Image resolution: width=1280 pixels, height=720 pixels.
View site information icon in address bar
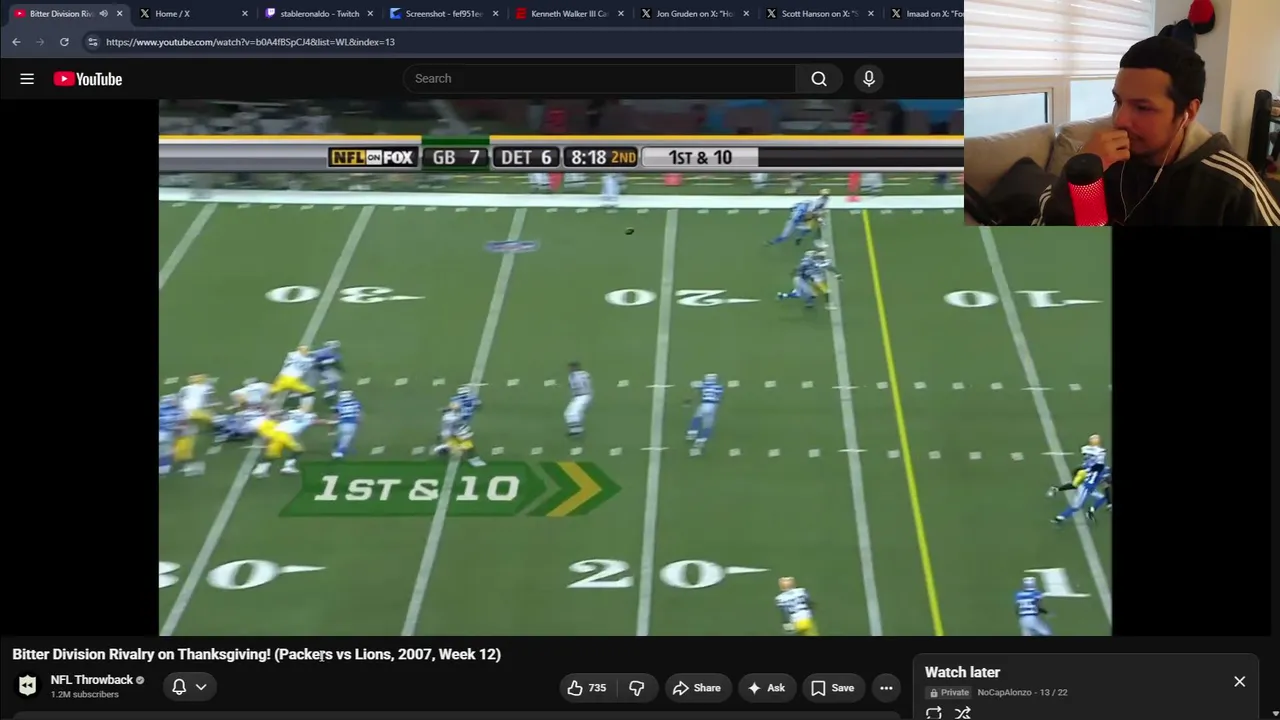(93, 42)
